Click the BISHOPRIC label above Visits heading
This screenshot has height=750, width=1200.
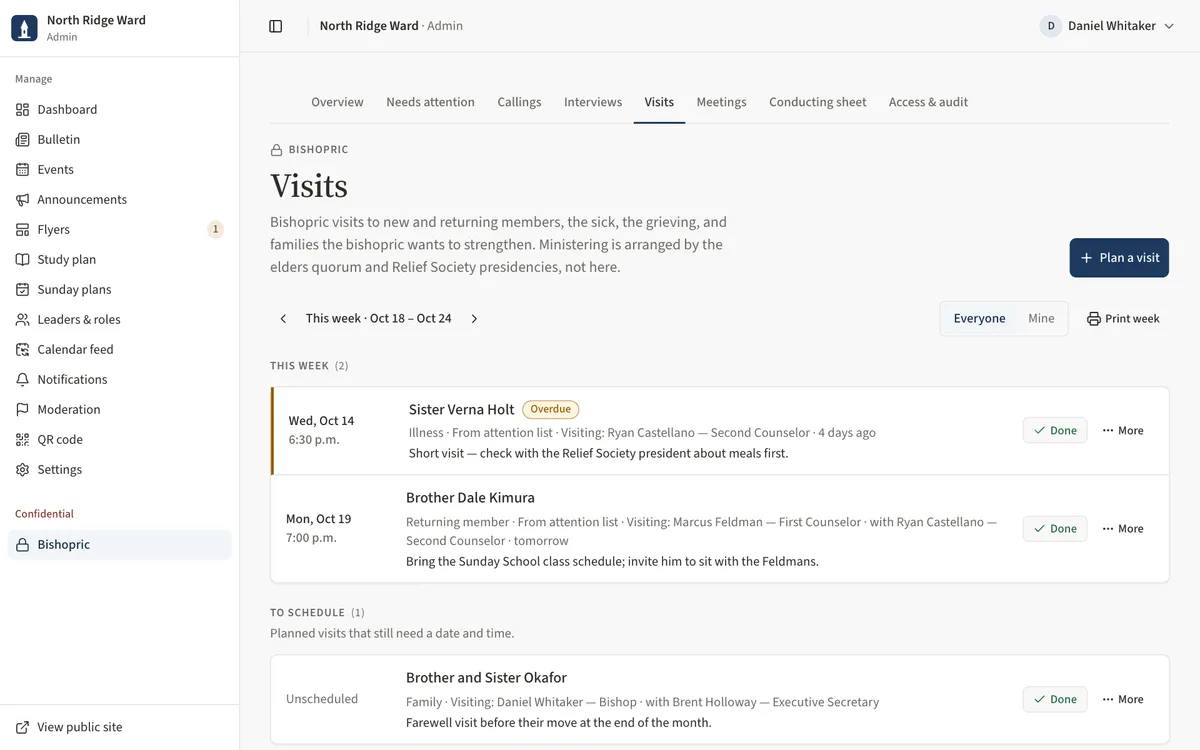click(318, 150)
